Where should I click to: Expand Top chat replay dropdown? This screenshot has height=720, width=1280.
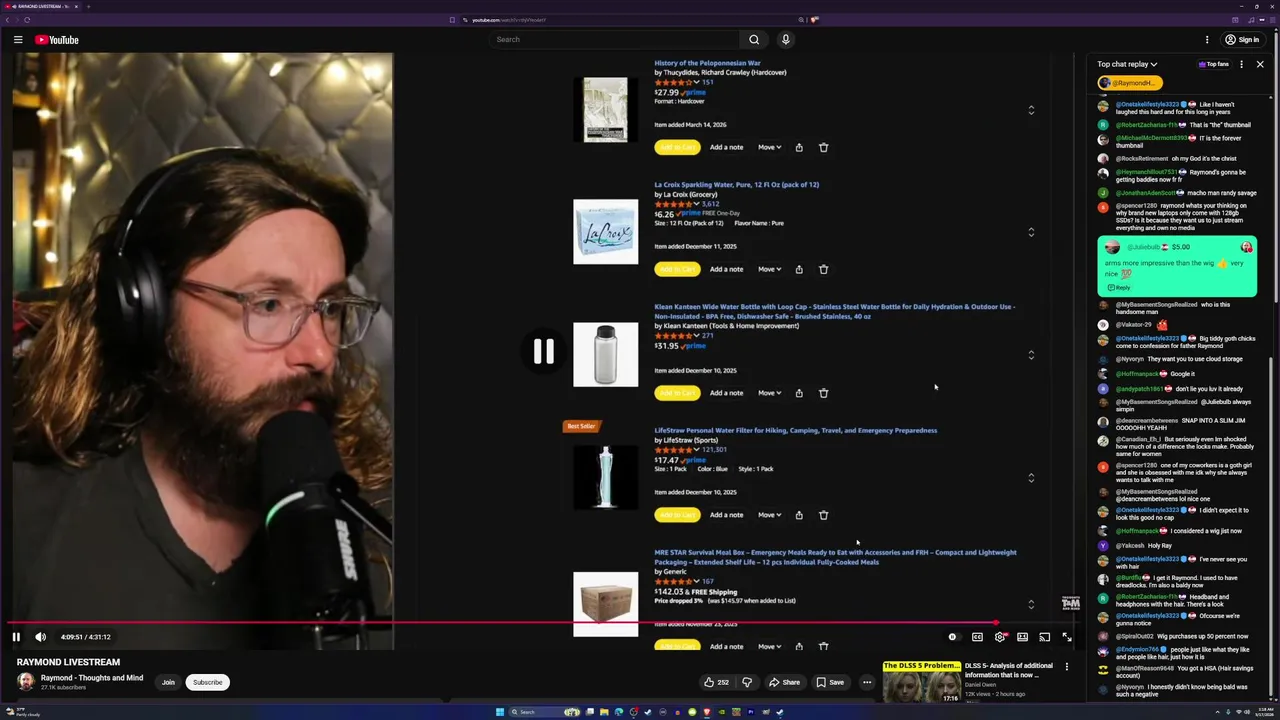pos(1127,64)
